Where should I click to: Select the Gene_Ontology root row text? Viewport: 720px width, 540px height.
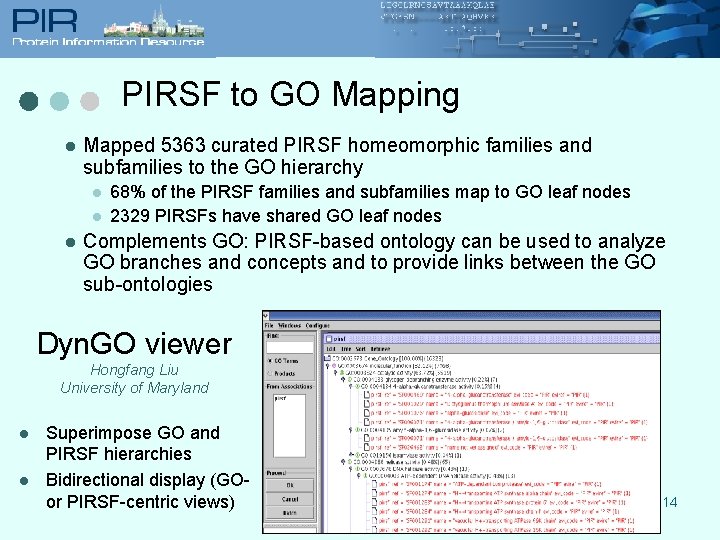tap(388, 358)
